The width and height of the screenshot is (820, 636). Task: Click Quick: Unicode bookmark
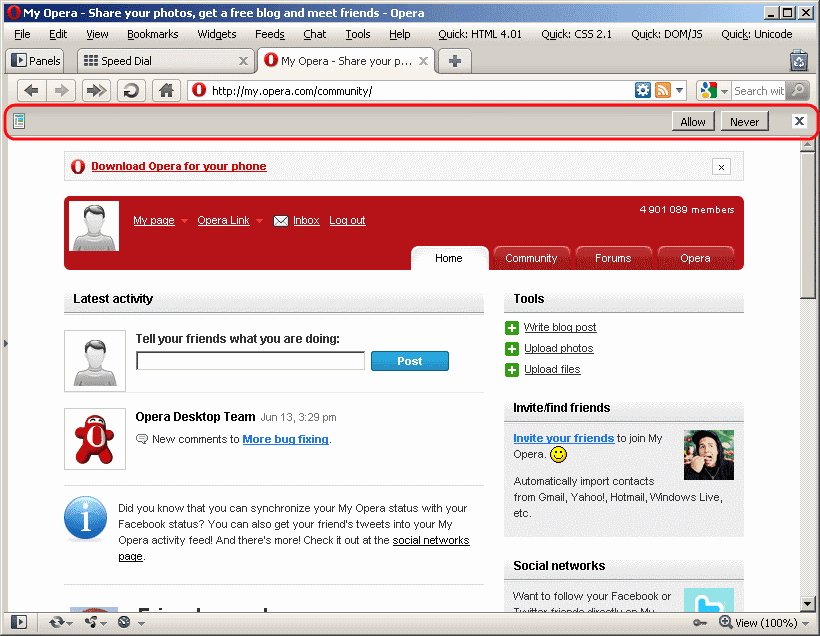757,34
